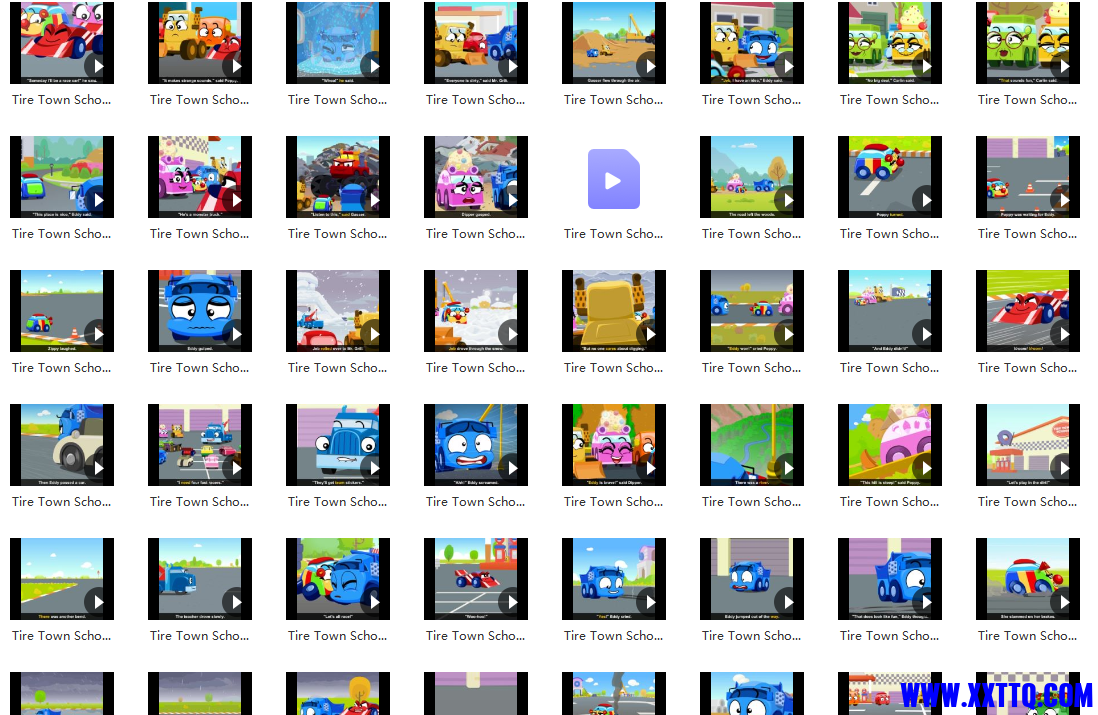This screenshot has width=1098, height=715.
Task: Open park with pond and blue car video
Action: 62,176
